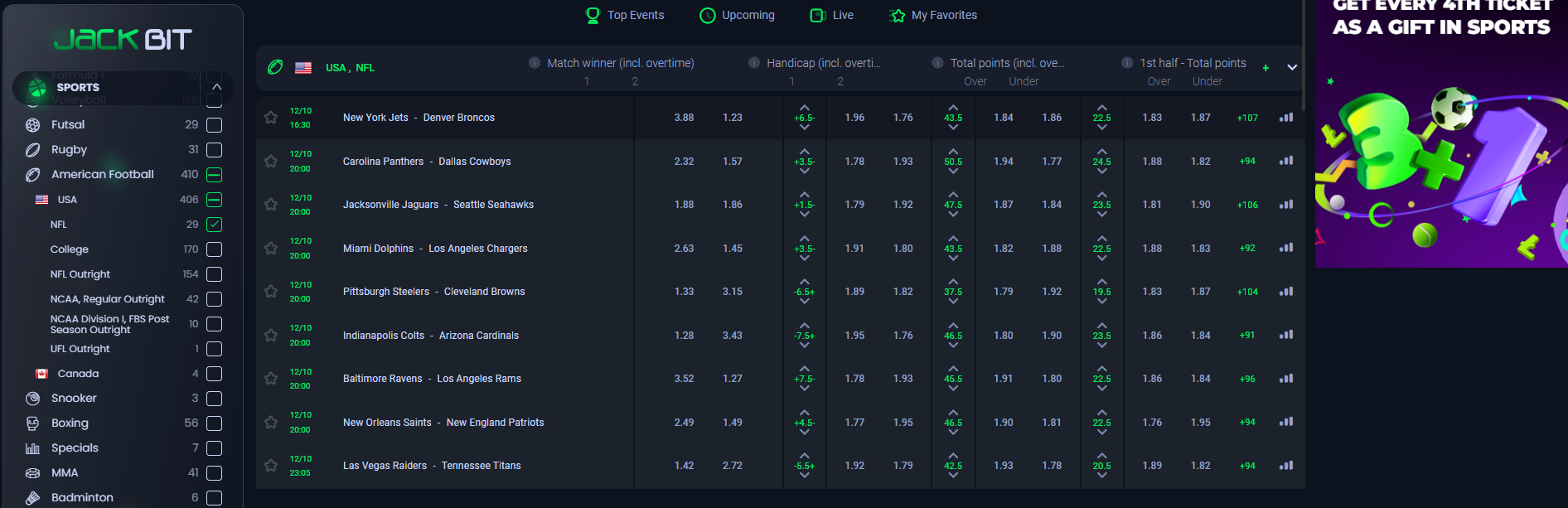This screenshot has height=508, width=1568.
Task: Click info icon beside Match winner header
Action: [x=535, y=63]
